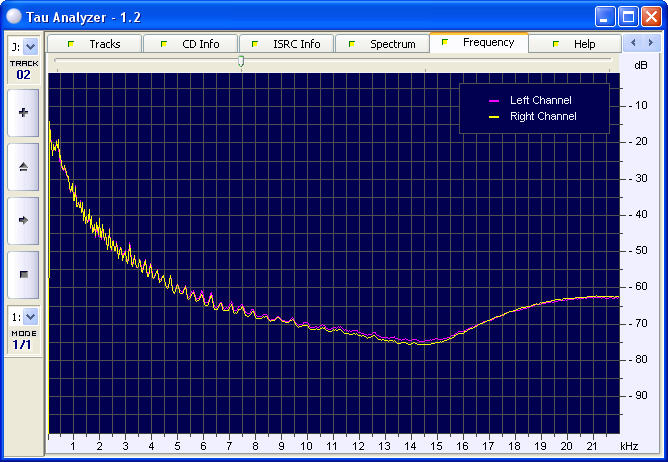Click the right arrow analyze button
This screenshot has height=462, width=668.
[23, 219]
